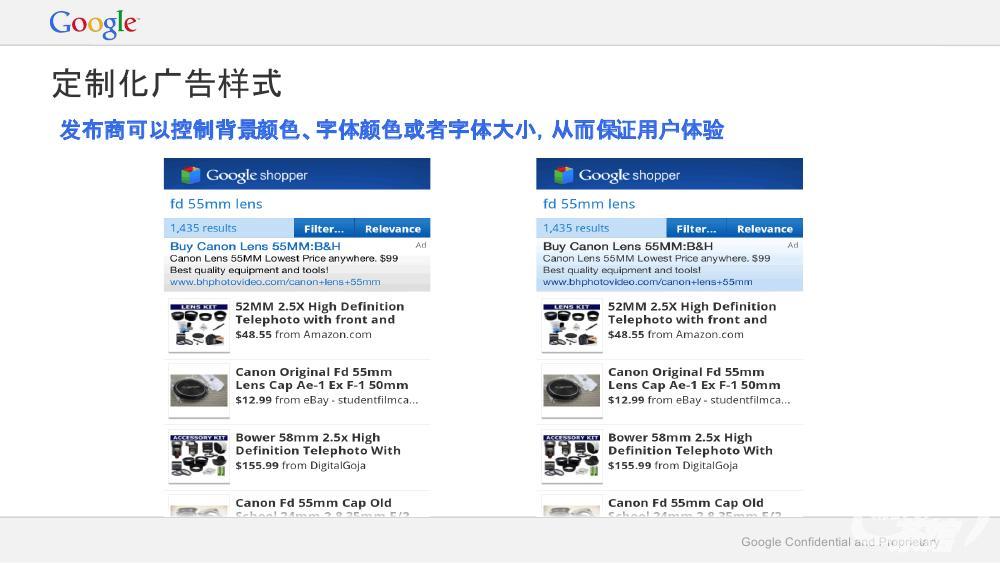Open left 52MM lens kit thumbnail
Viewport: 1000px width, 563px height.
pyautogui.click(x=199, y=326)
